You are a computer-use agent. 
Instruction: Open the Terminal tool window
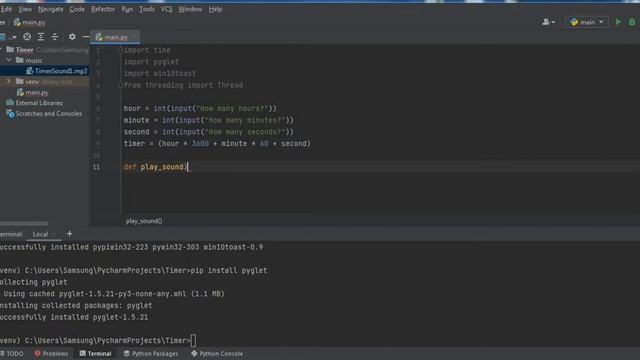[95, 353]
